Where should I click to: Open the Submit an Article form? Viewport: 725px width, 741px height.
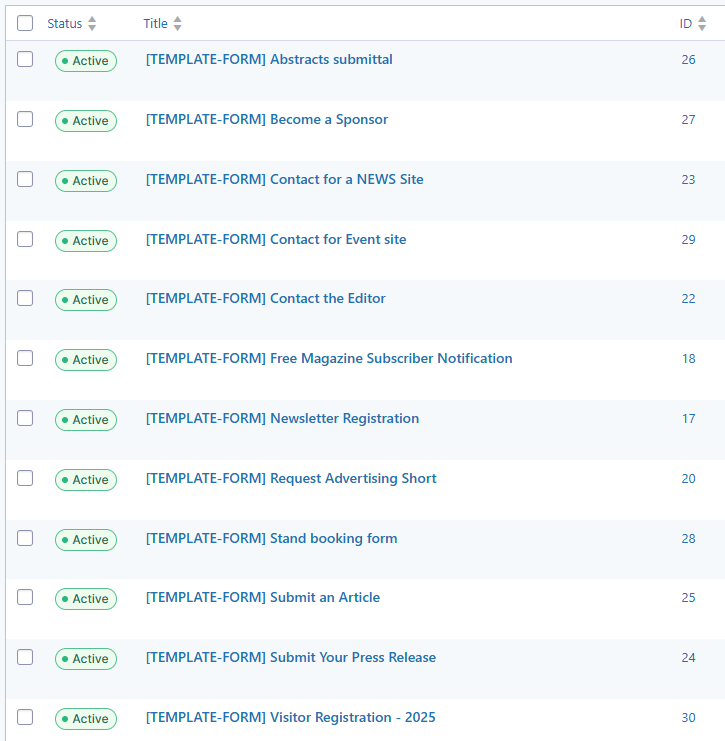(x=263, y=598)
